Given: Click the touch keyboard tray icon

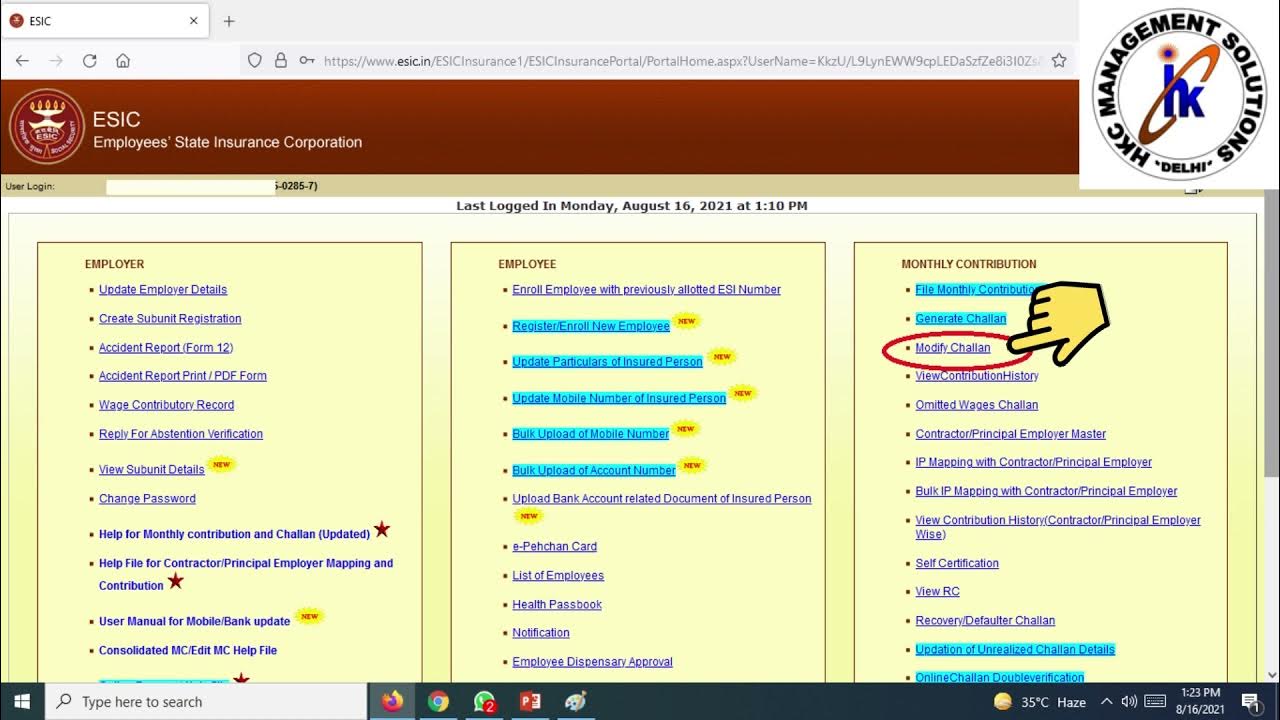Looking at the screenshot, I should [1155, 702].
